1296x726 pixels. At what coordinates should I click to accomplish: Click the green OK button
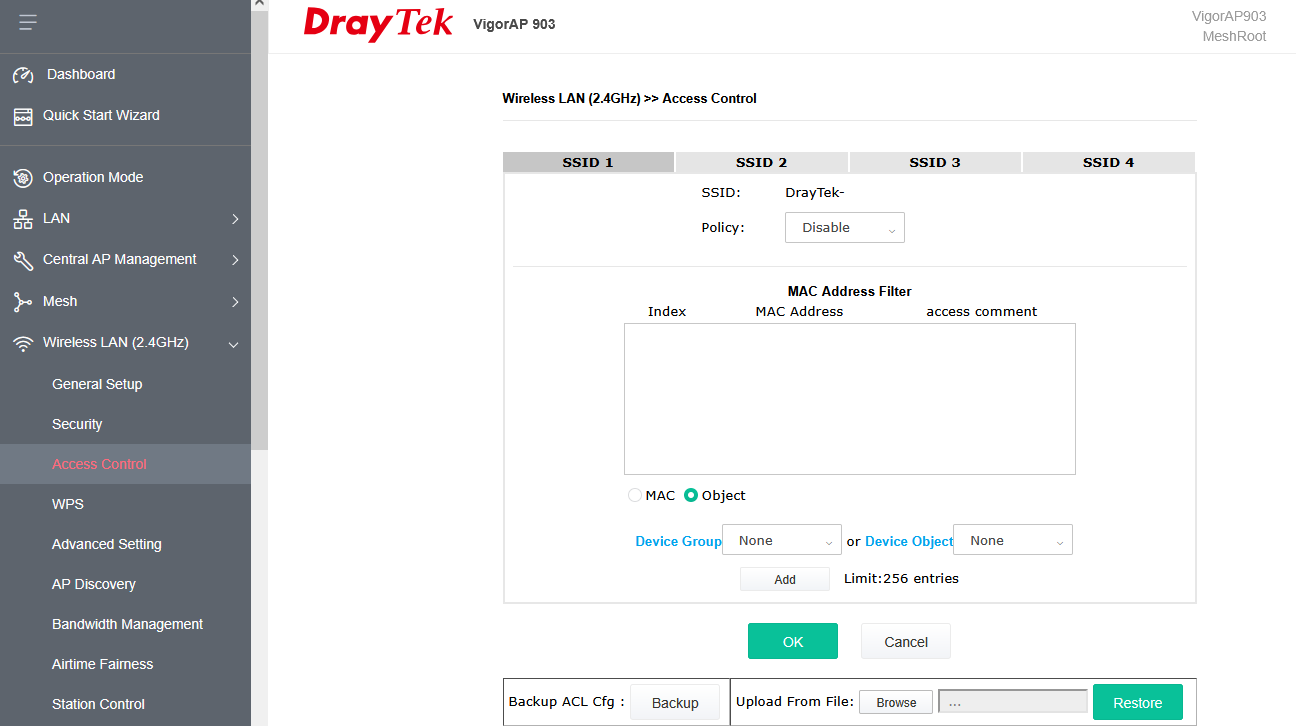[x=792, y=642]
